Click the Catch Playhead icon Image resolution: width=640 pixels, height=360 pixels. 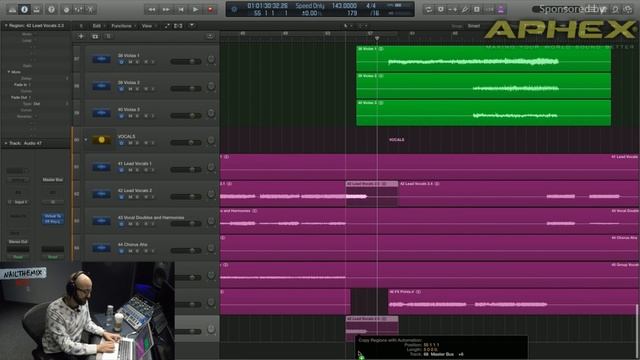click(191, 26)
